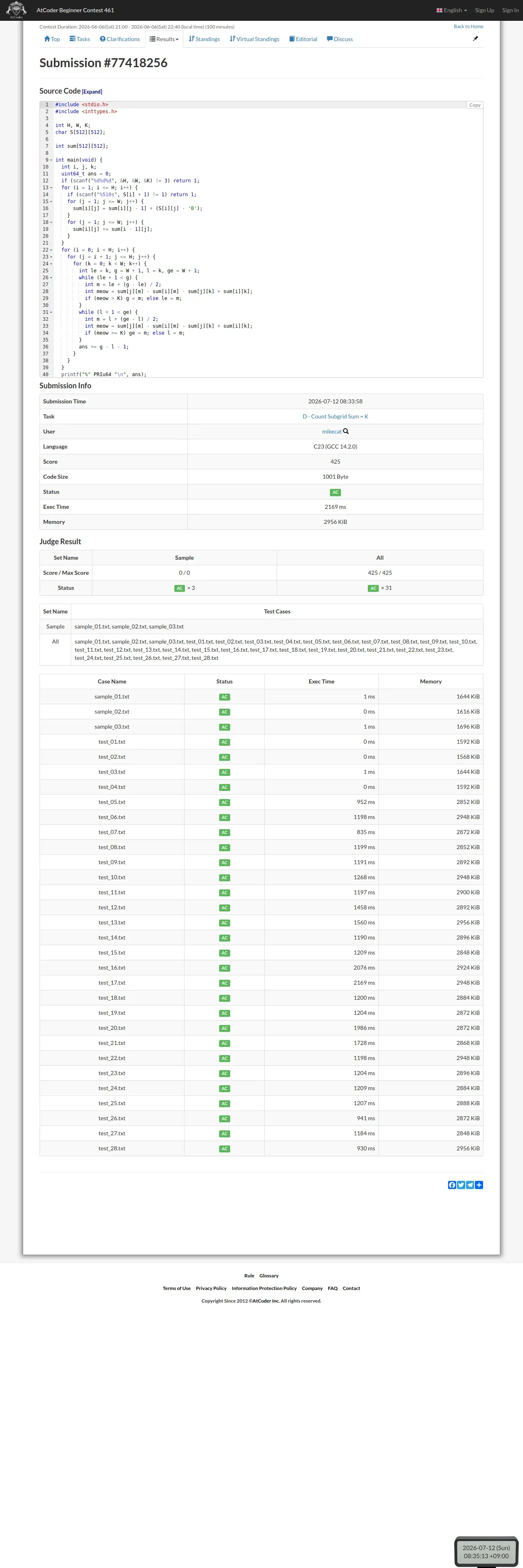Image resolution: width=523 pixels, height=1568 pixels.
Task: Click the AC × 31 status under All
Action: coord(380,588)
